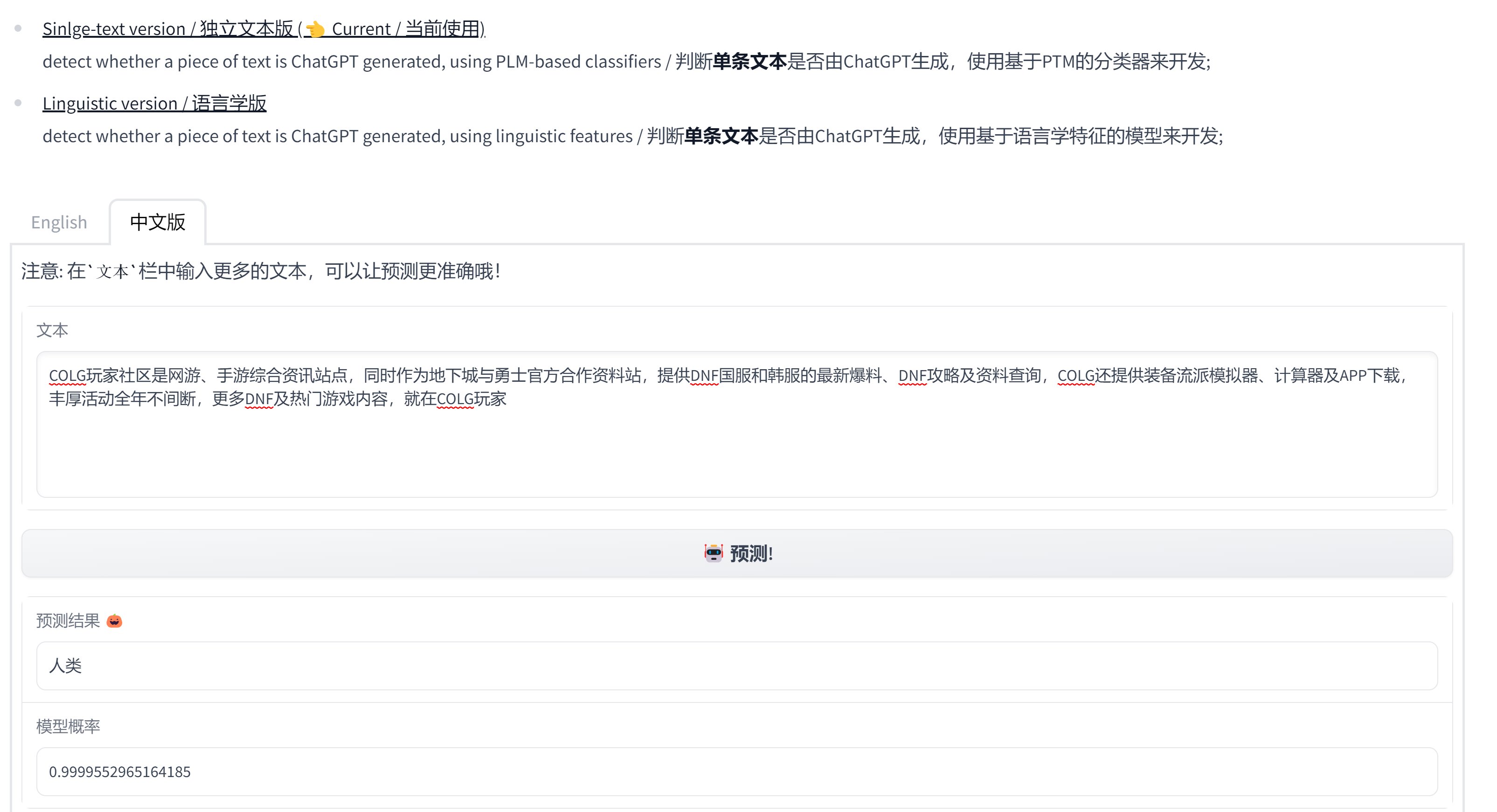This screenshot has height=812, width=1497.
Task: Select the 中文版 tab
Action: (x=158, y=222)
